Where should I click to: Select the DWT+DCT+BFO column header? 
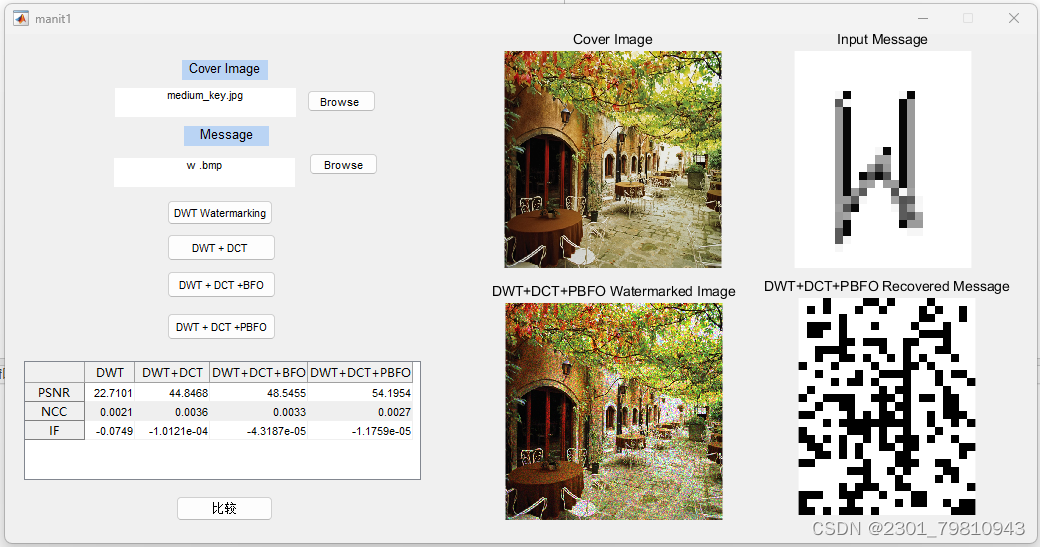coord(259,373)
